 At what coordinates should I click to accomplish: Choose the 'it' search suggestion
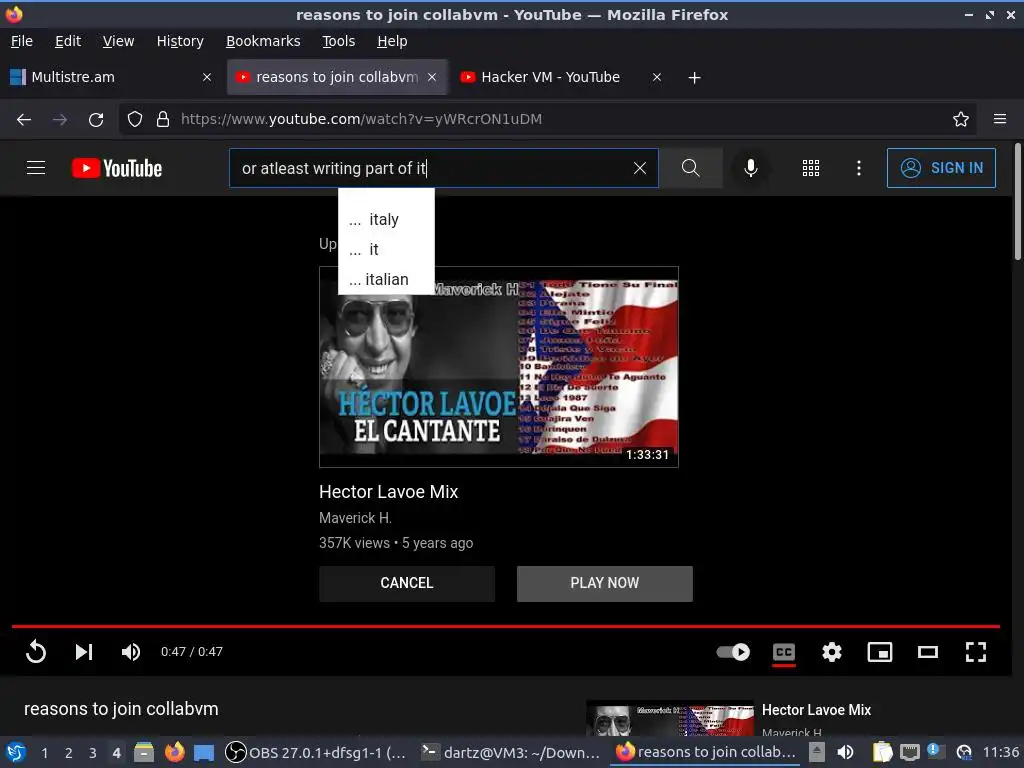(386, 249)
